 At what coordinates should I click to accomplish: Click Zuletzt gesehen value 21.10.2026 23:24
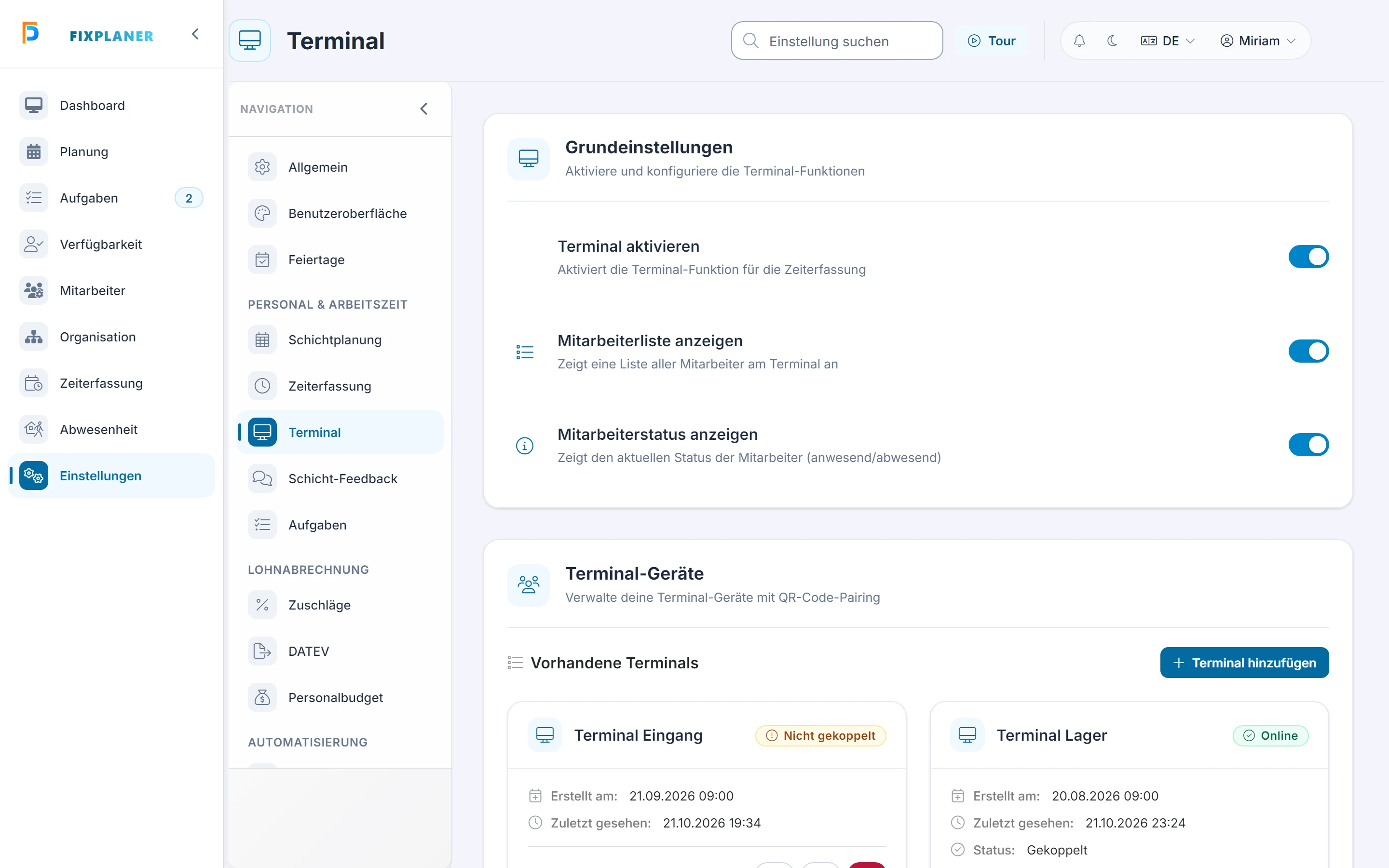[x=1135, y=823]
